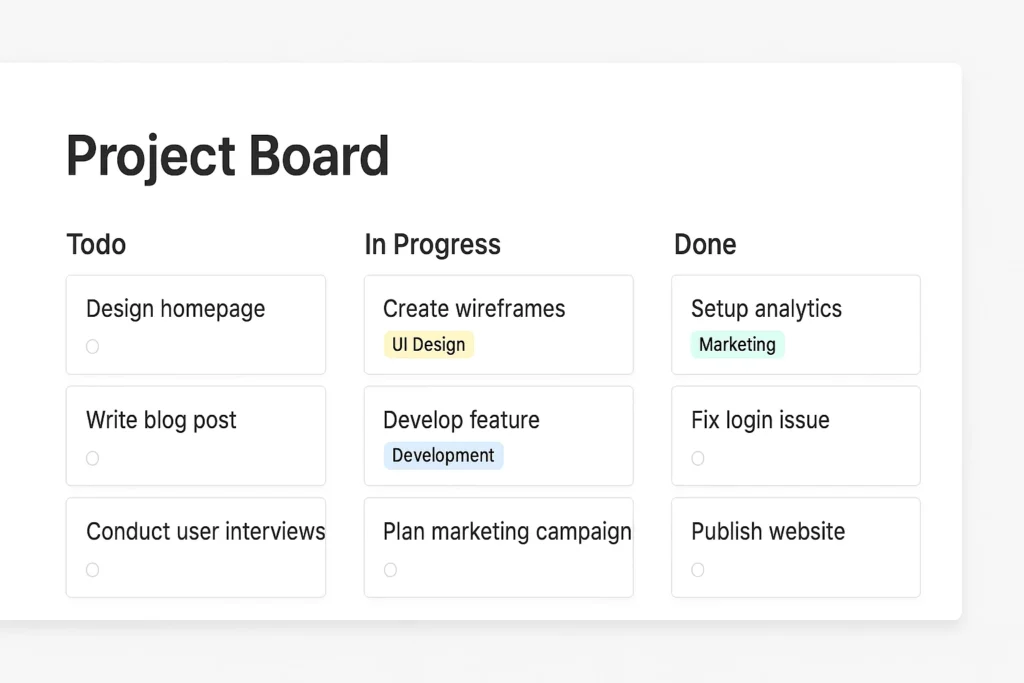Open the Create wireframes card
The width and height of the screenshot is (1024, 683).
tap(474, 309)
